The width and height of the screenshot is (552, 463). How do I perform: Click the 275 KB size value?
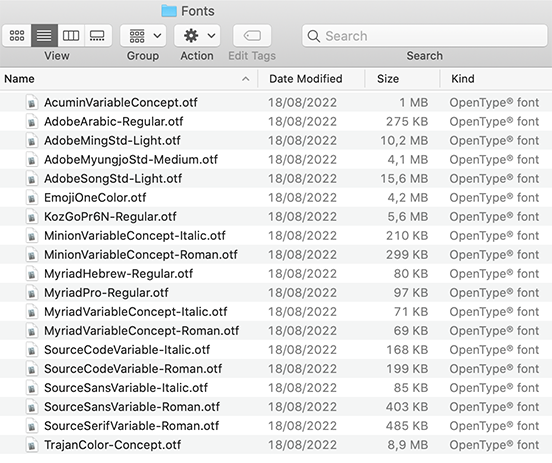[x=407, y=121]
